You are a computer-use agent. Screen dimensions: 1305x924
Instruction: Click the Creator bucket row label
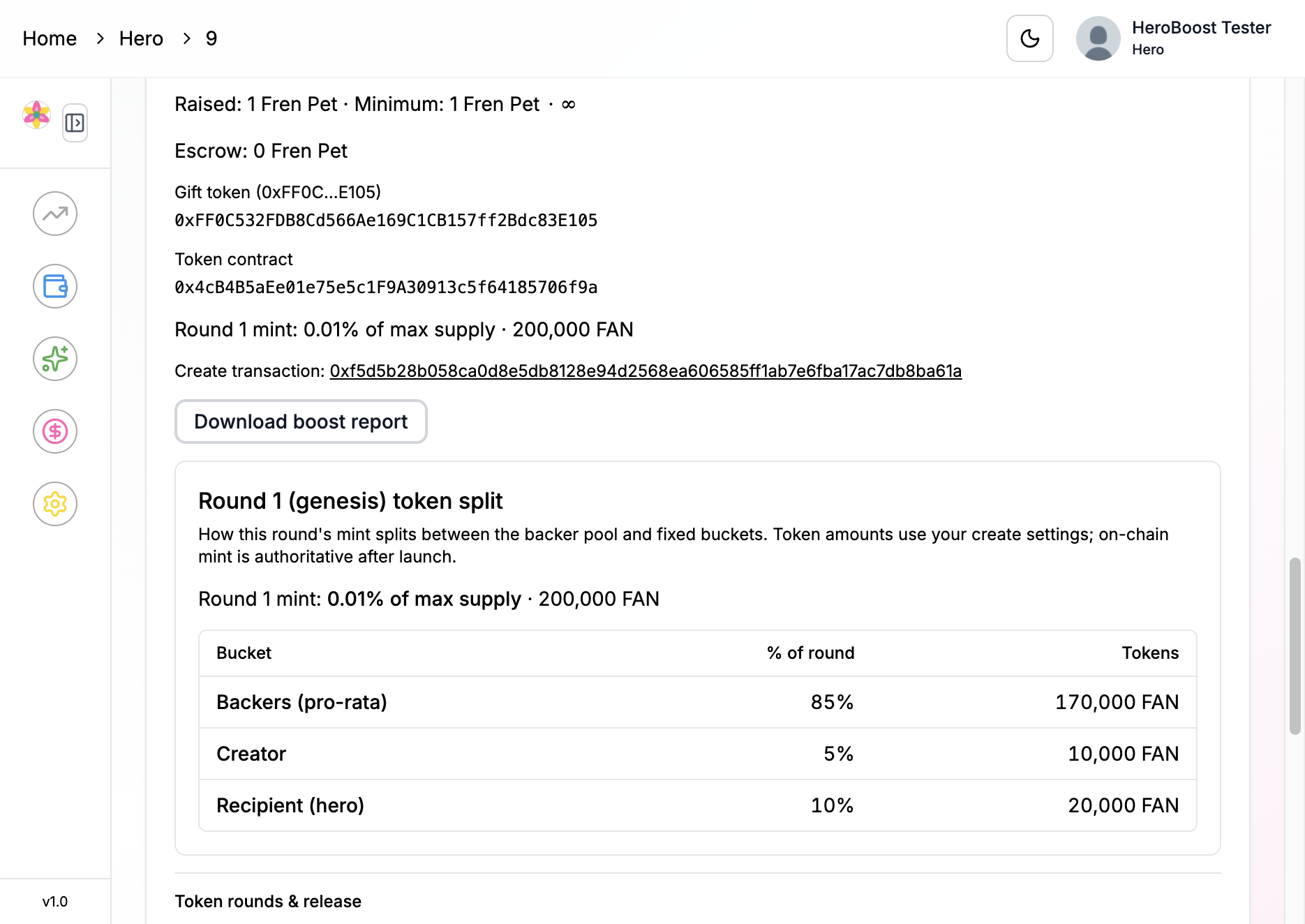[251, 754]
